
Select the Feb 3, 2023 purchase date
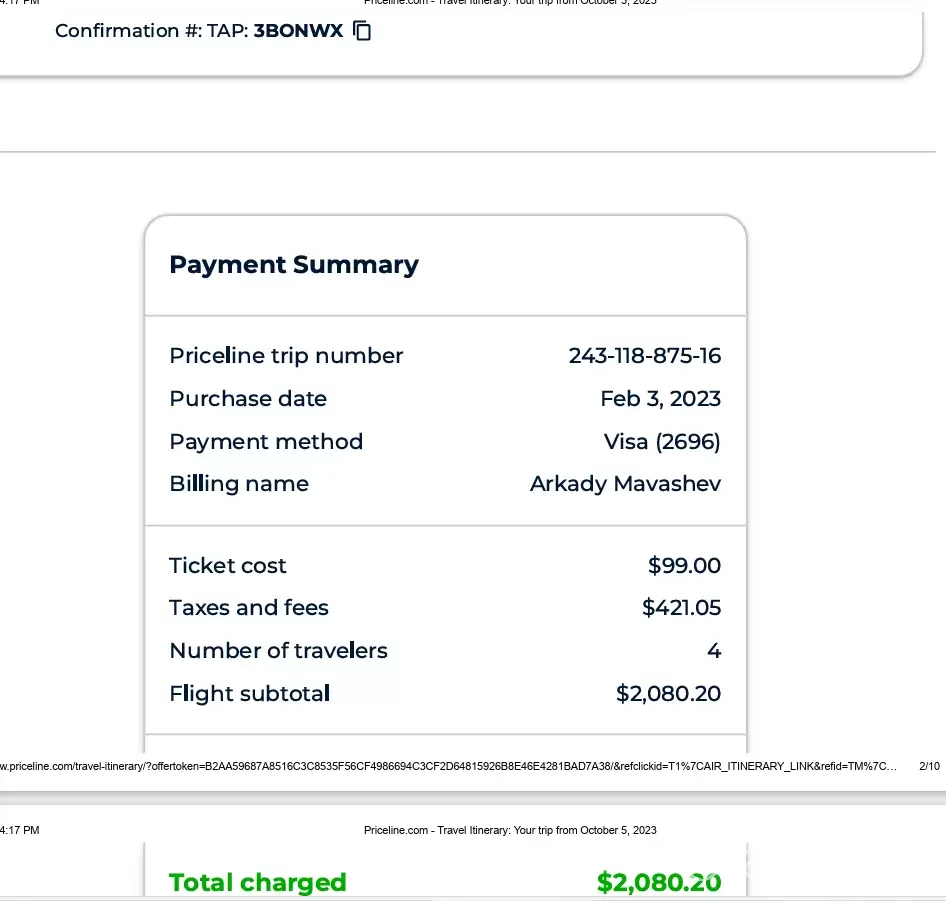[660, 399]
